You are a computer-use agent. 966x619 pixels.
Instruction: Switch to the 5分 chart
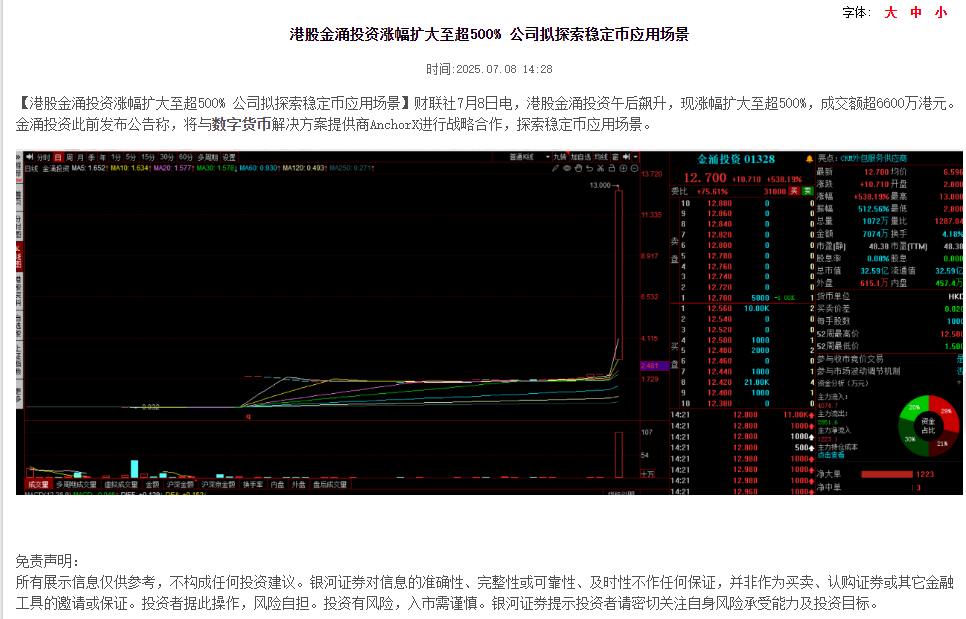[x=131, y=157]
